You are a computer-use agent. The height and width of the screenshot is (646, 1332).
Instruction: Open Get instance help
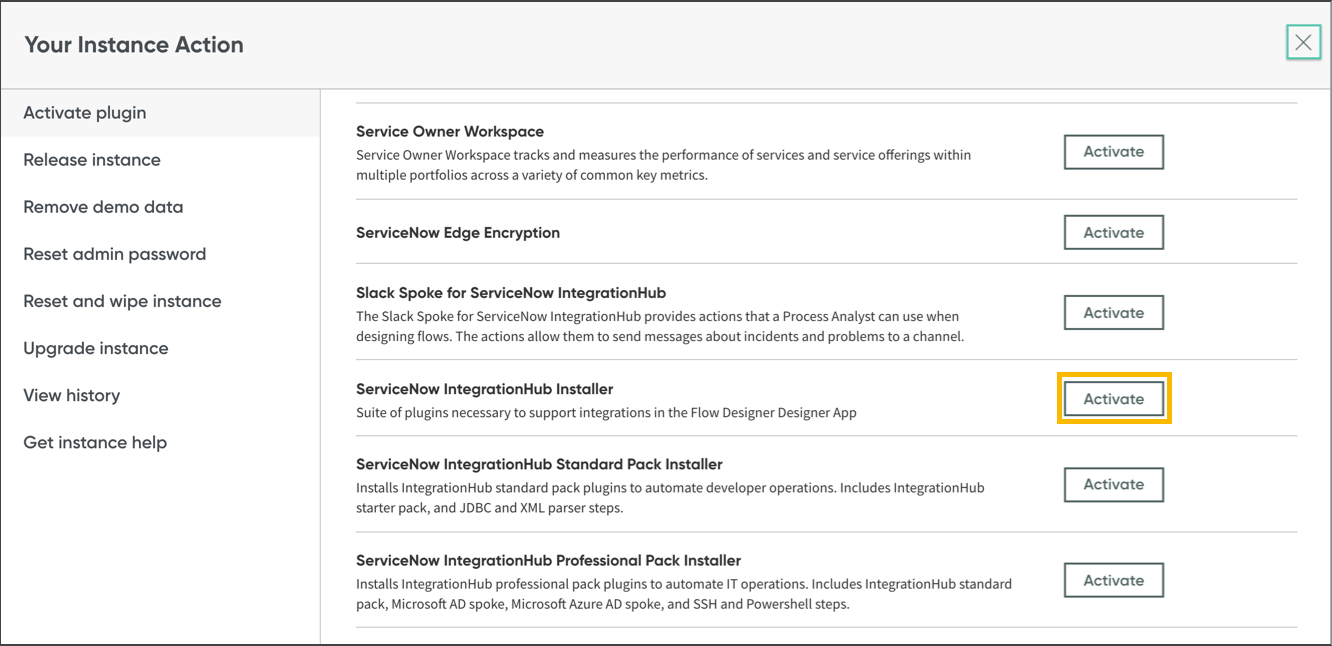tap(95, 441)
